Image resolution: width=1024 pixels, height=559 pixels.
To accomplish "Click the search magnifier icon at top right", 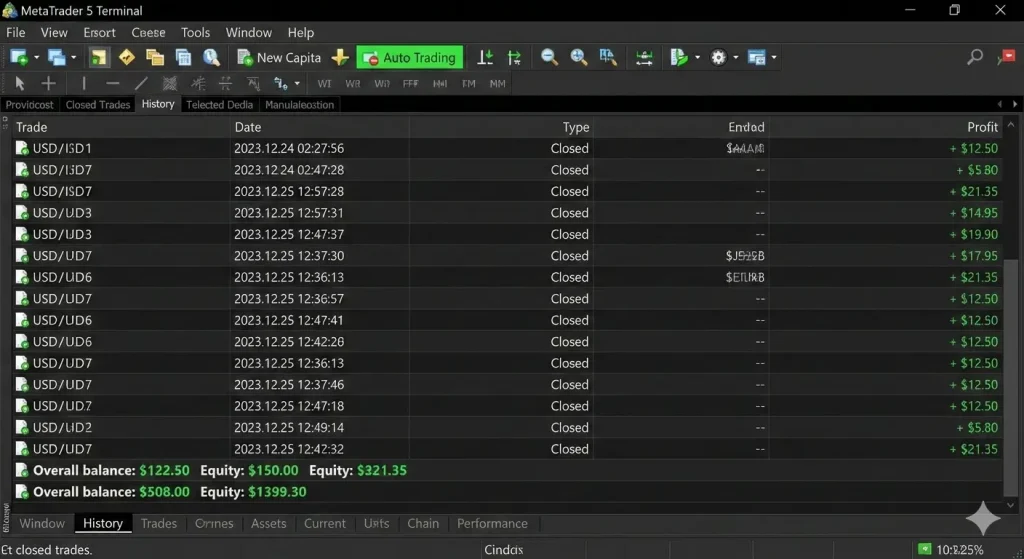I will tap(975, 57).
